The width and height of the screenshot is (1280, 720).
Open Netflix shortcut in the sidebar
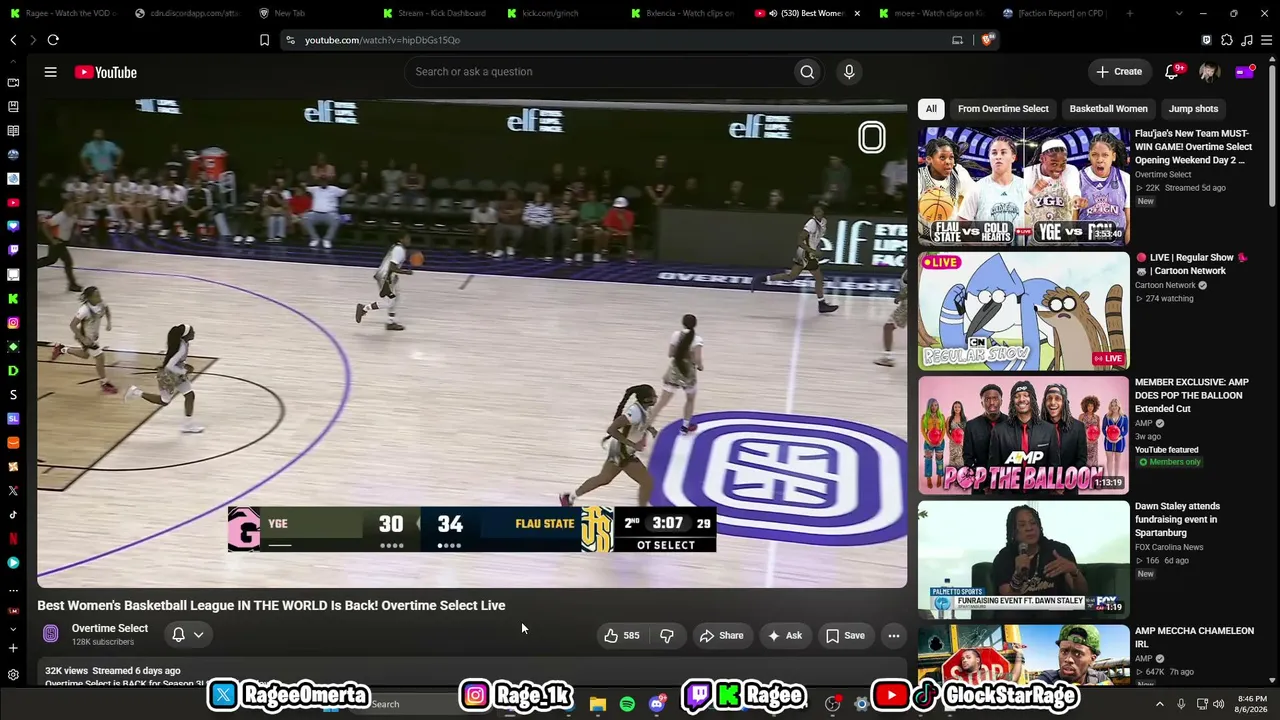point(13,538)
